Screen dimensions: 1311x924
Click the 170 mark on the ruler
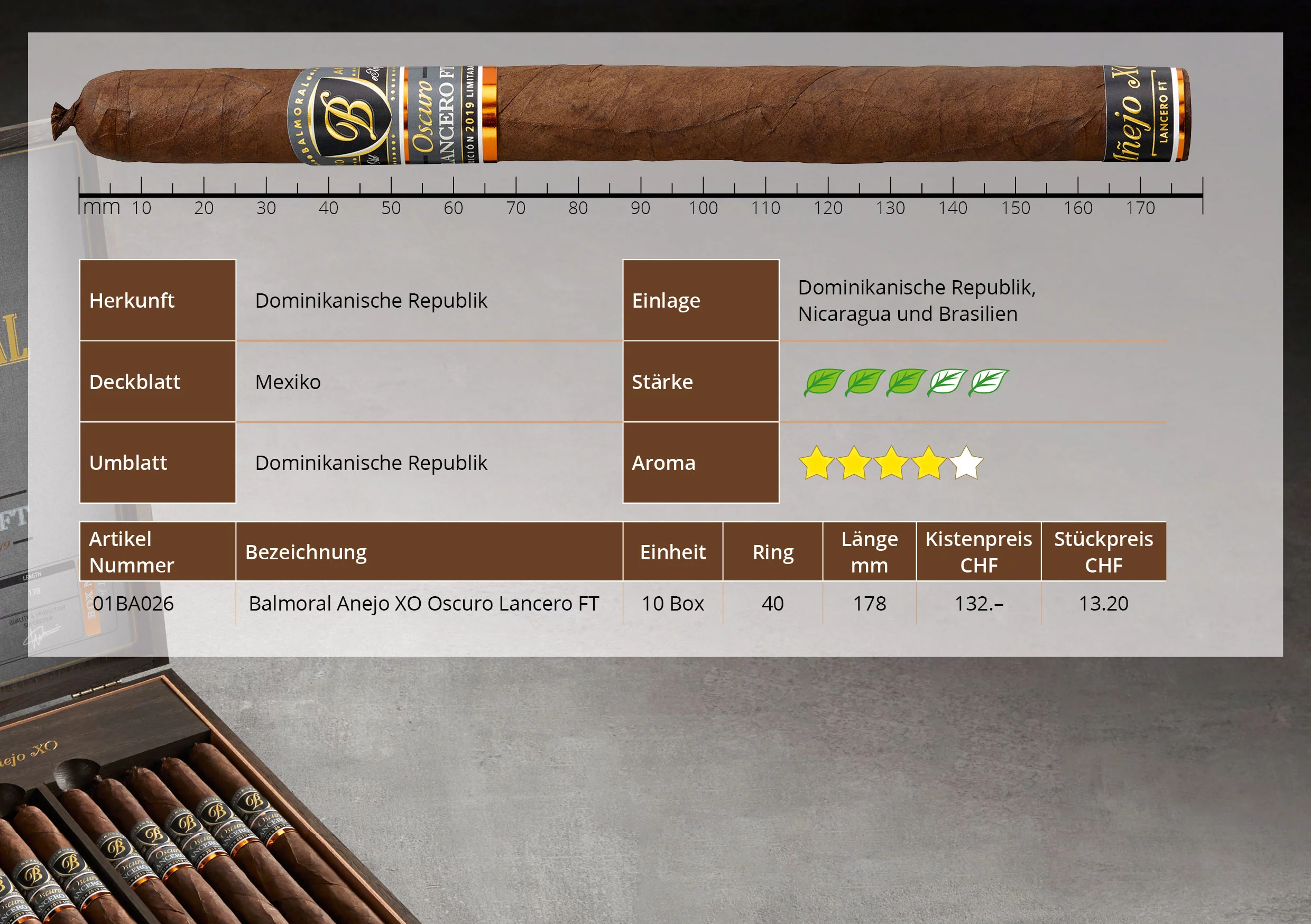[x=1140, y=208]
